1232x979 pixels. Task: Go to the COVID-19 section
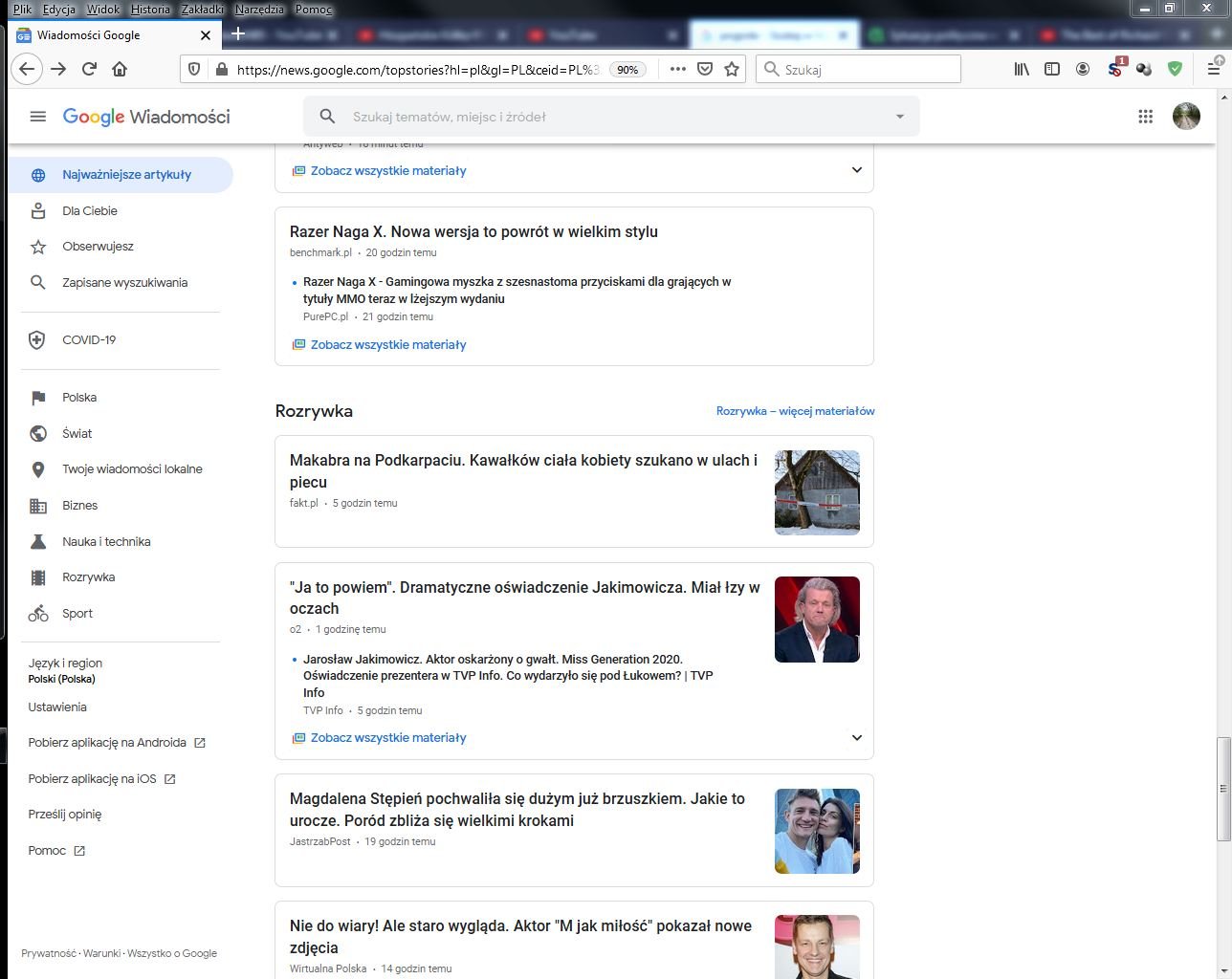click(x=89, y=340)
